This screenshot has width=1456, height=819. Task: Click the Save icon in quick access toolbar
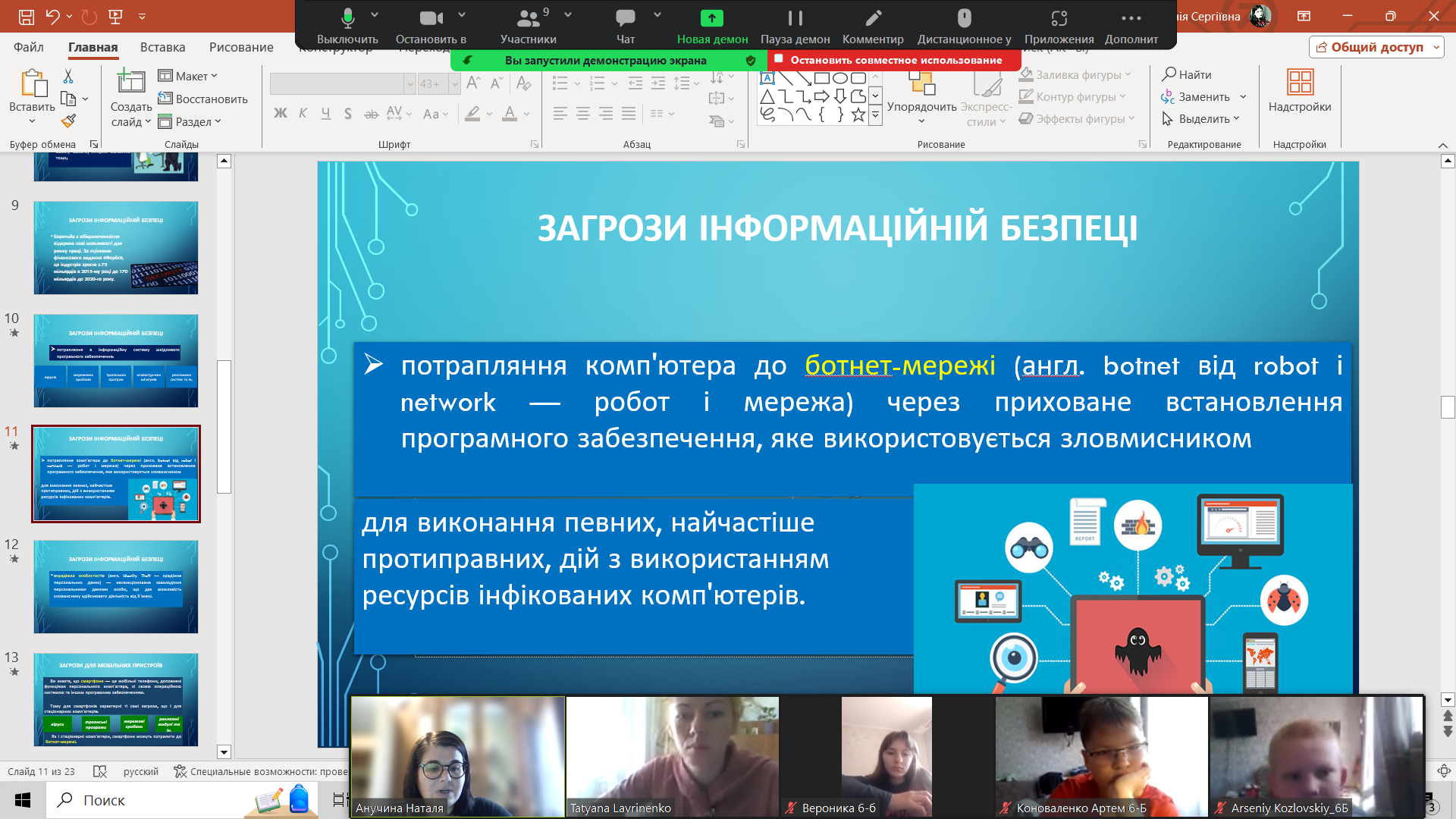[26, 16]
